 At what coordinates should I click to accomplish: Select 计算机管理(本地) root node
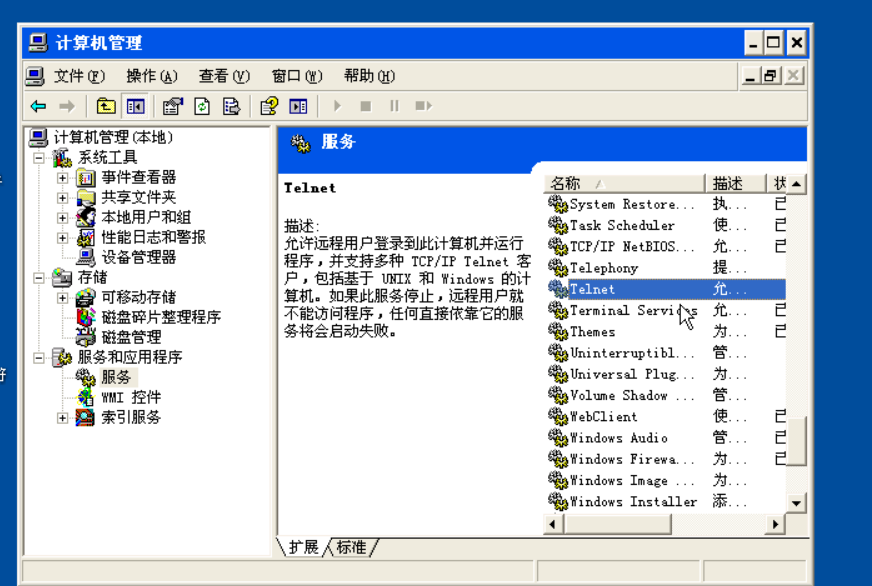[113, 137]
